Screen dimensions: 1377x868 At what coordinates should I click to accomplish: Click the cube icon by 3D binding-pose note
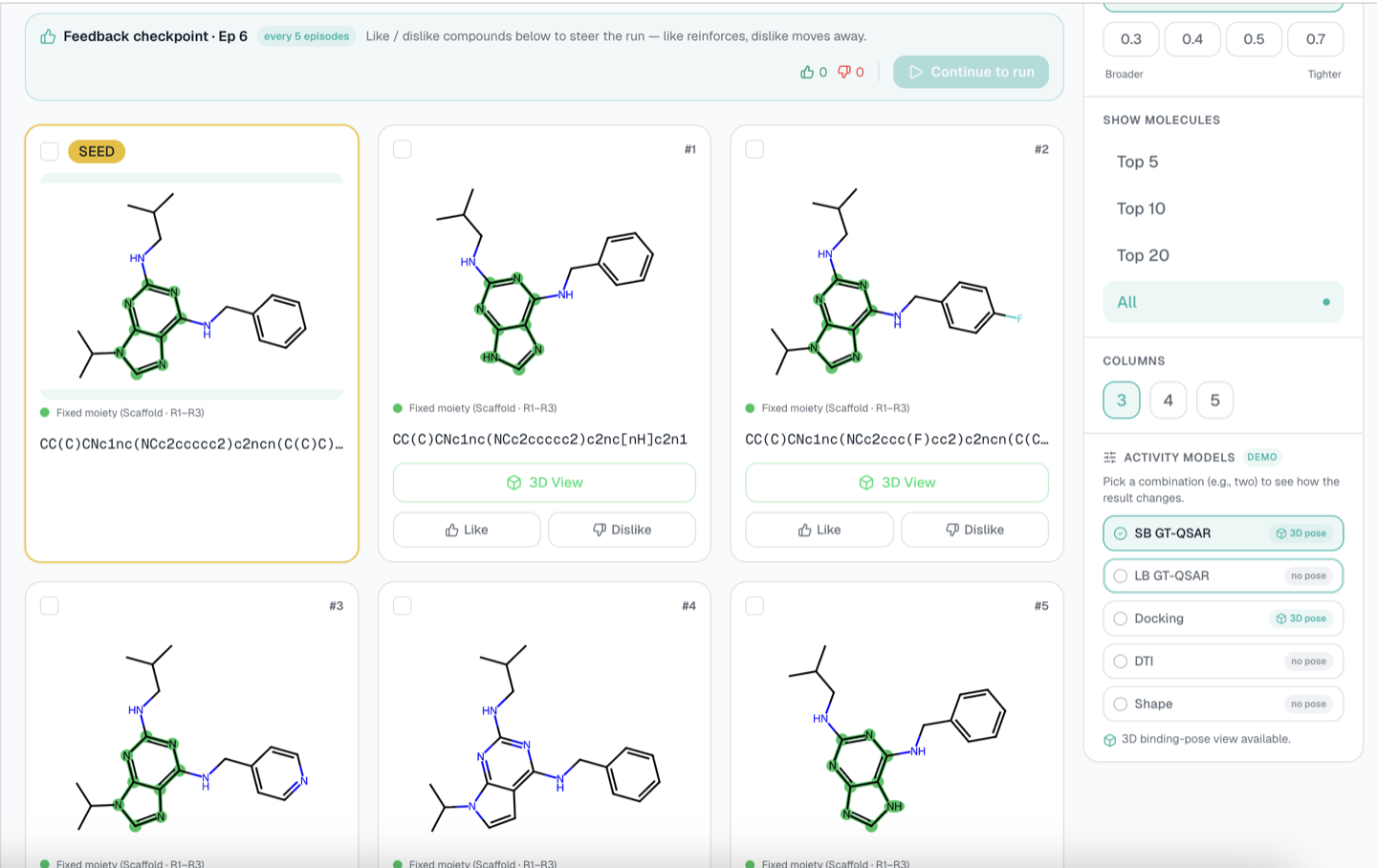click(x=1109, y=740)
